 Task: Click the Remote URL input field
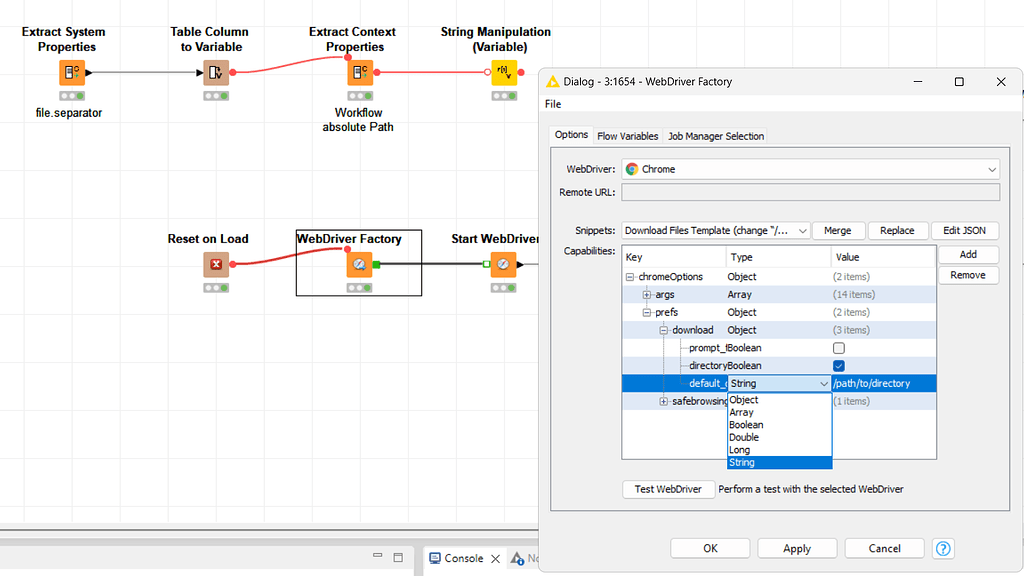point(810,191)
